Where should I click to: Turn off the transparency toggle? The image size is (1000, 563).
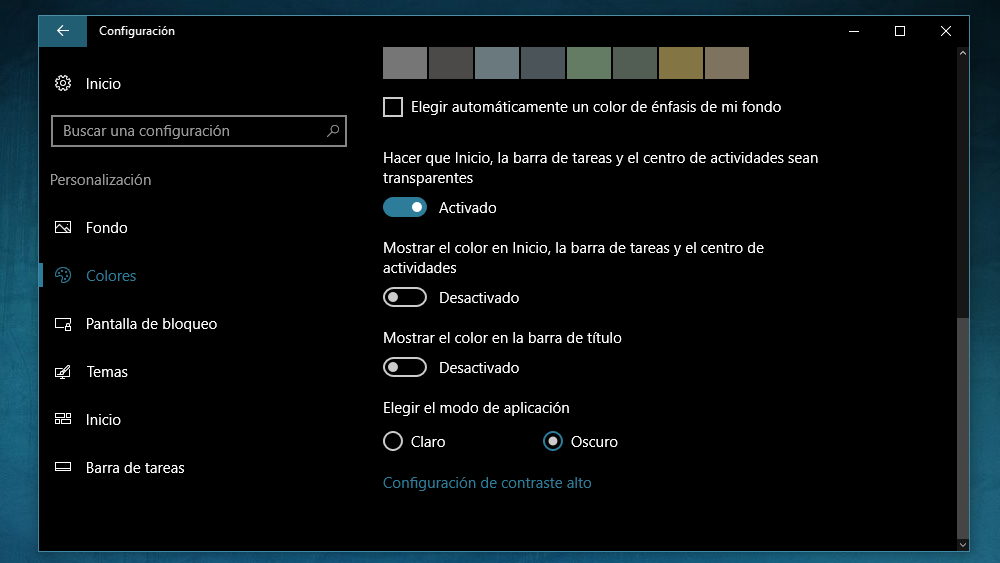coord(405,207)
